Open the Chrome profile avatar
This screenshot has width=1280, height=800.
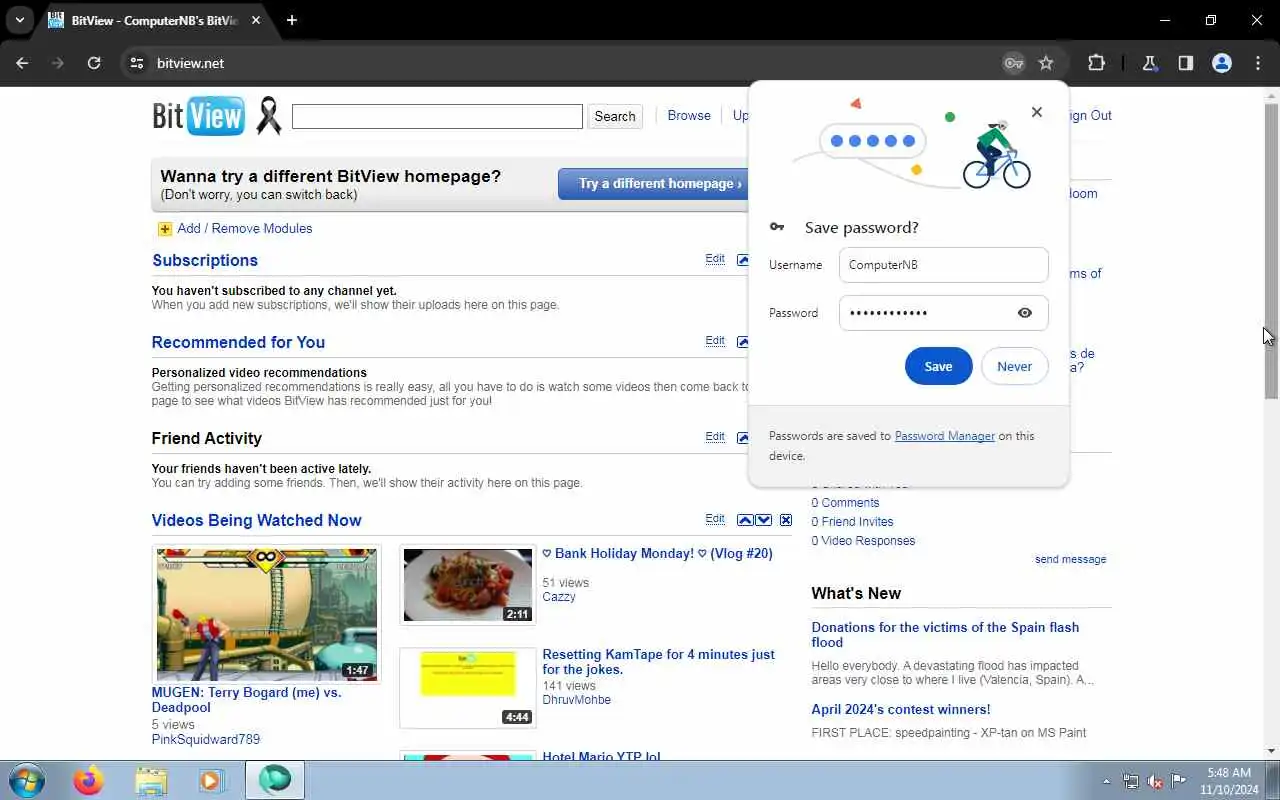1222,63
